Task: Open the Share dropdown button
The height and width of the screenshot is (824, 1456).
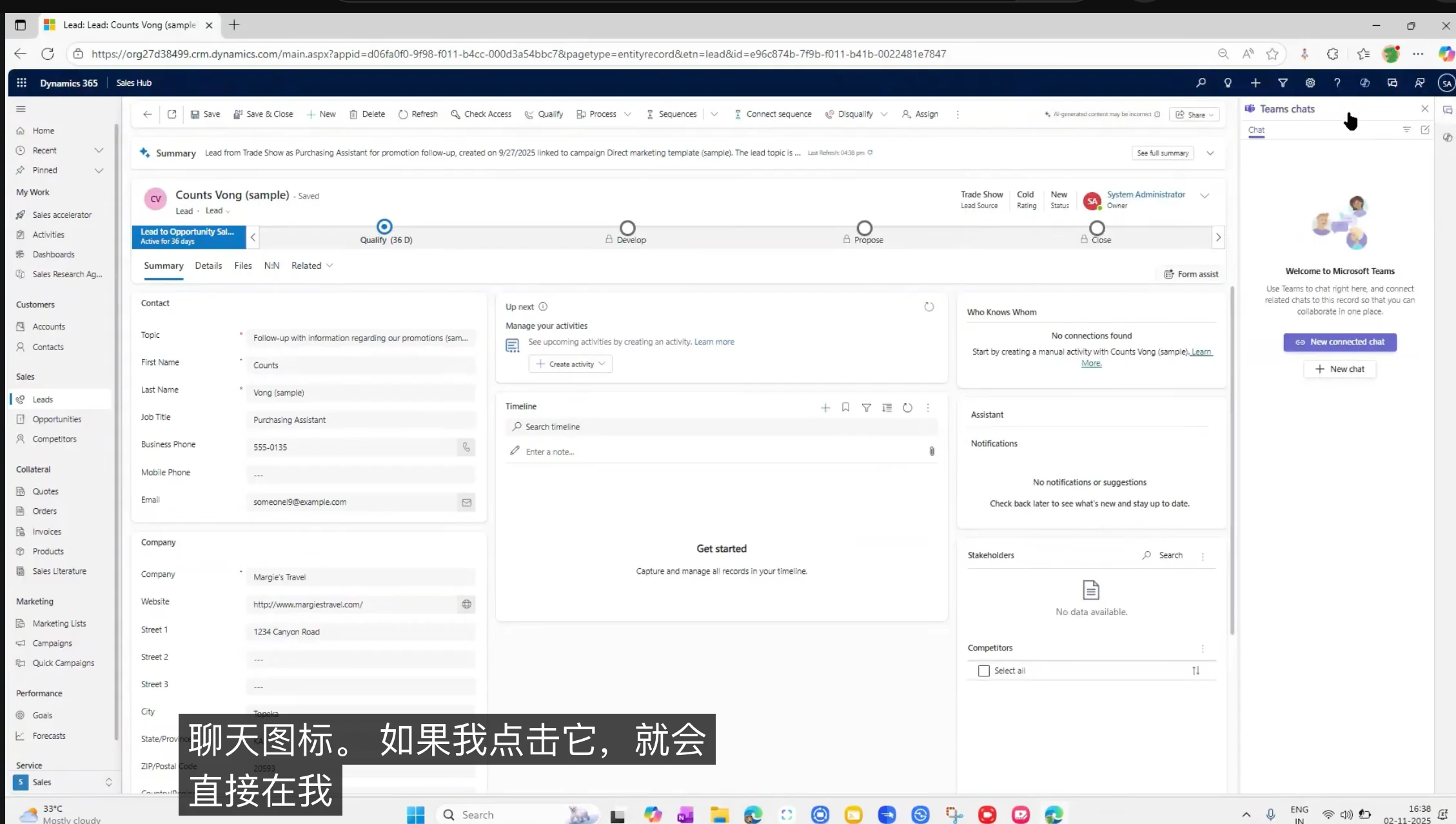Action: [1194, 115]
